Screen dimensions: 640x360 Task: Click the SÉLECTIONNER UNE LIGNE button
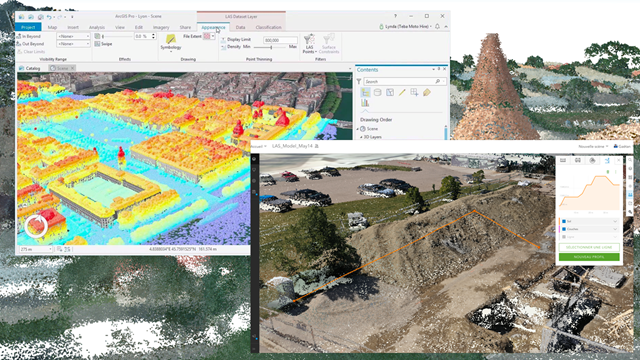pyautogui.click(x=589, y=247)
